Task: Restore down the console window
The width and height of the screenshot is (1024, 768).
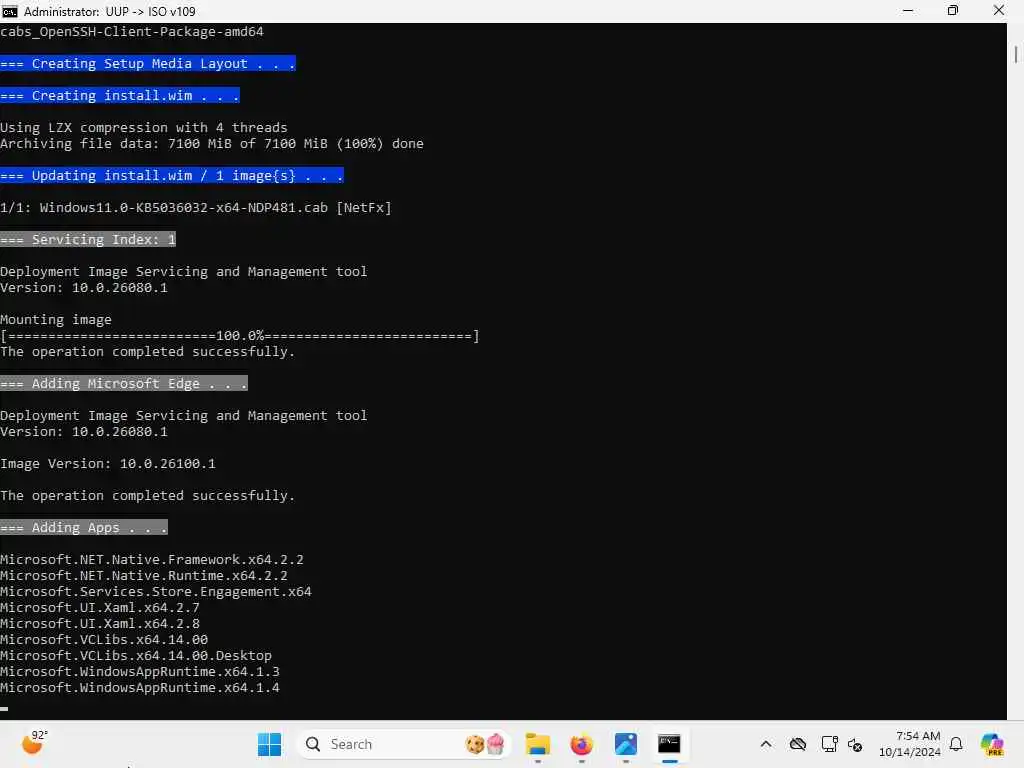Action: 953,10
